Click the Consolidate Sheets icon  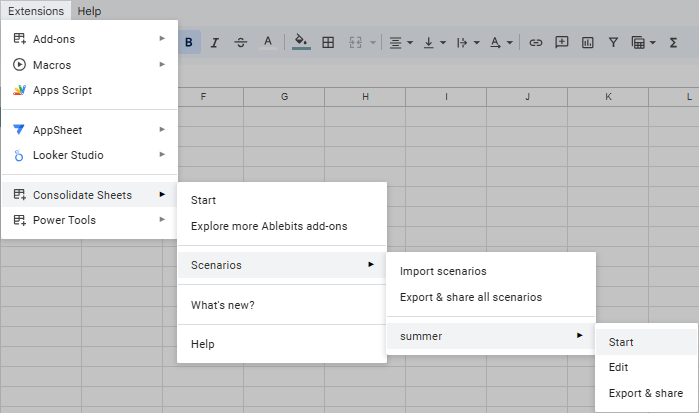[x=19, y=194]
